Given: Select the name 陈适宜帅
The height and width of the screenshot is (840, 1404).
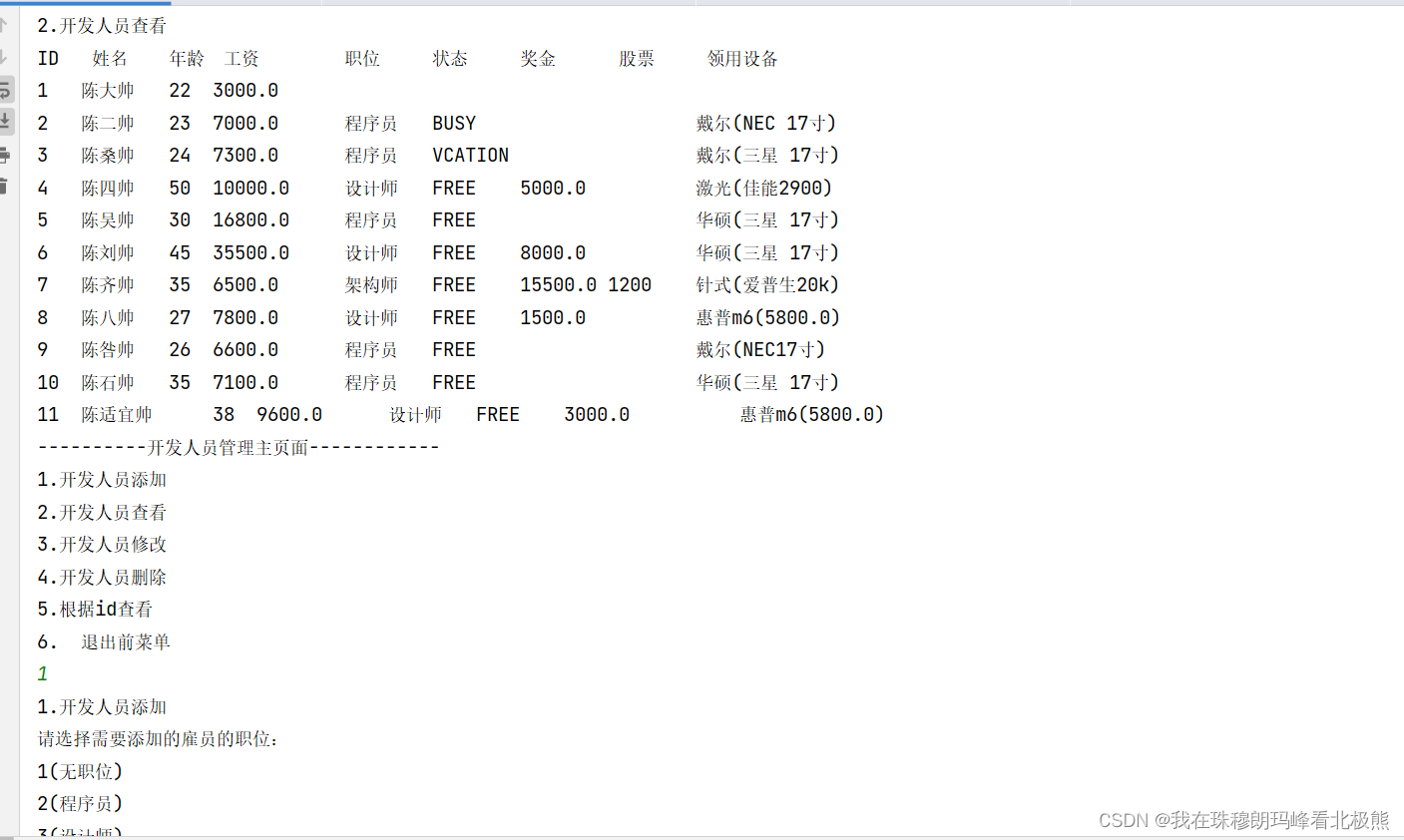Looking at the screenshot, I should point(117,414).
